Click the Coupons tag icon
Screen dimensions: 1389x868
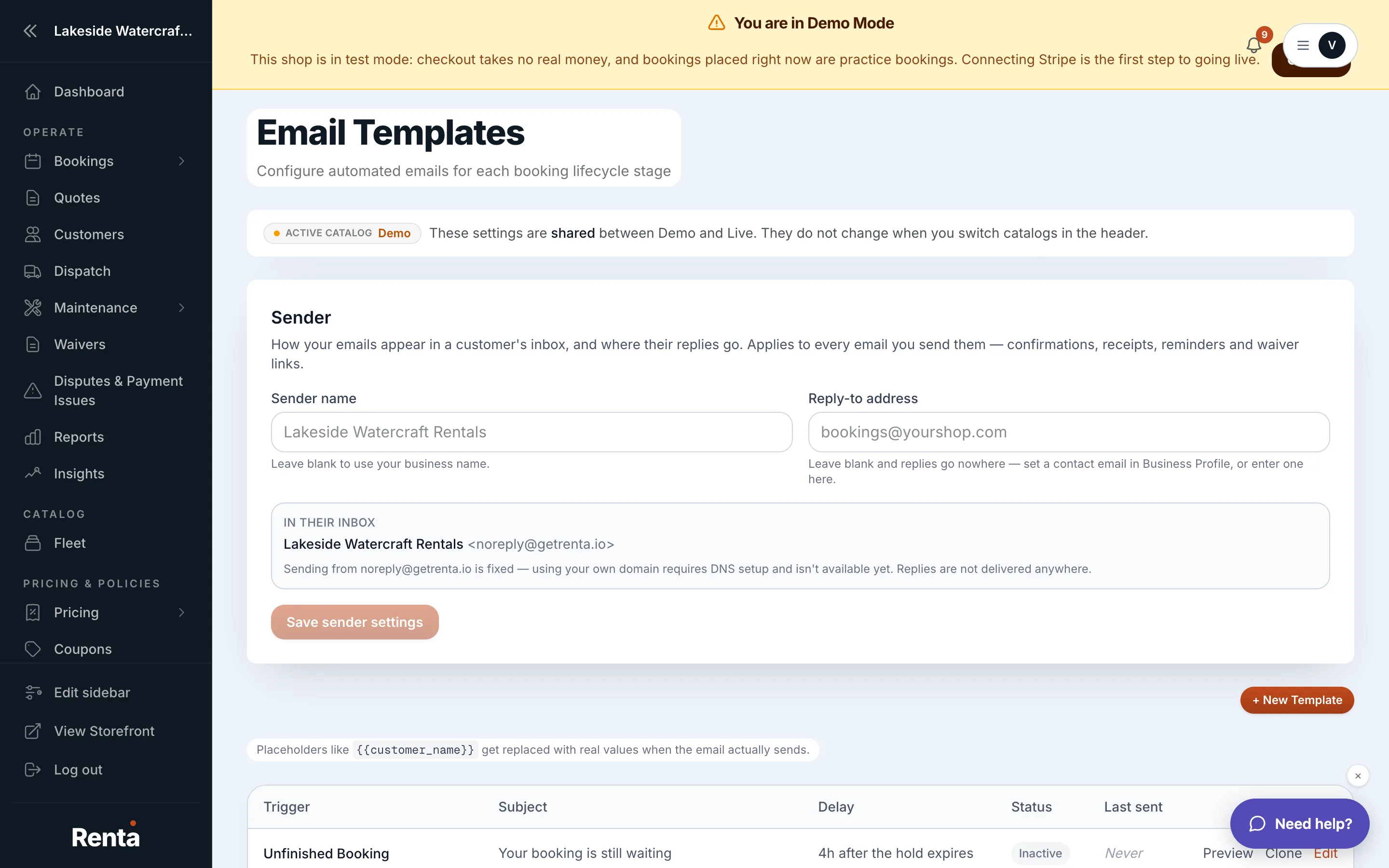(x=33, y=650)
